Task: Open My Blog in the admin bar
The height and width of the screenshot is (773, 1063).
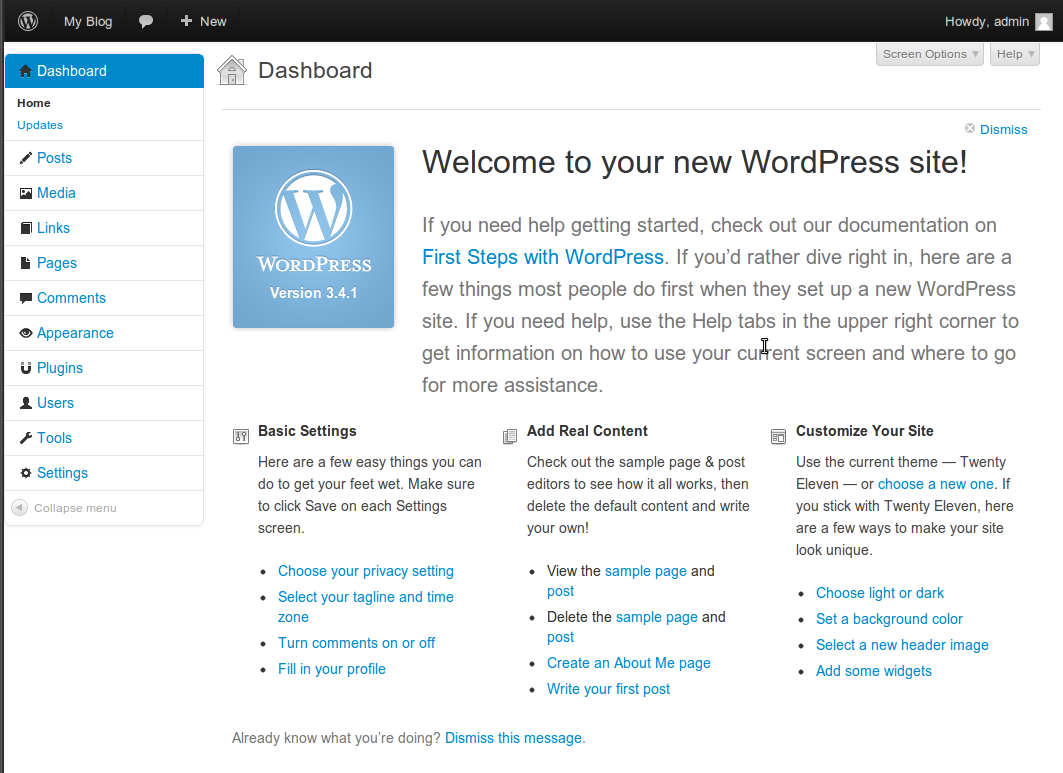Action: (88, 22)
